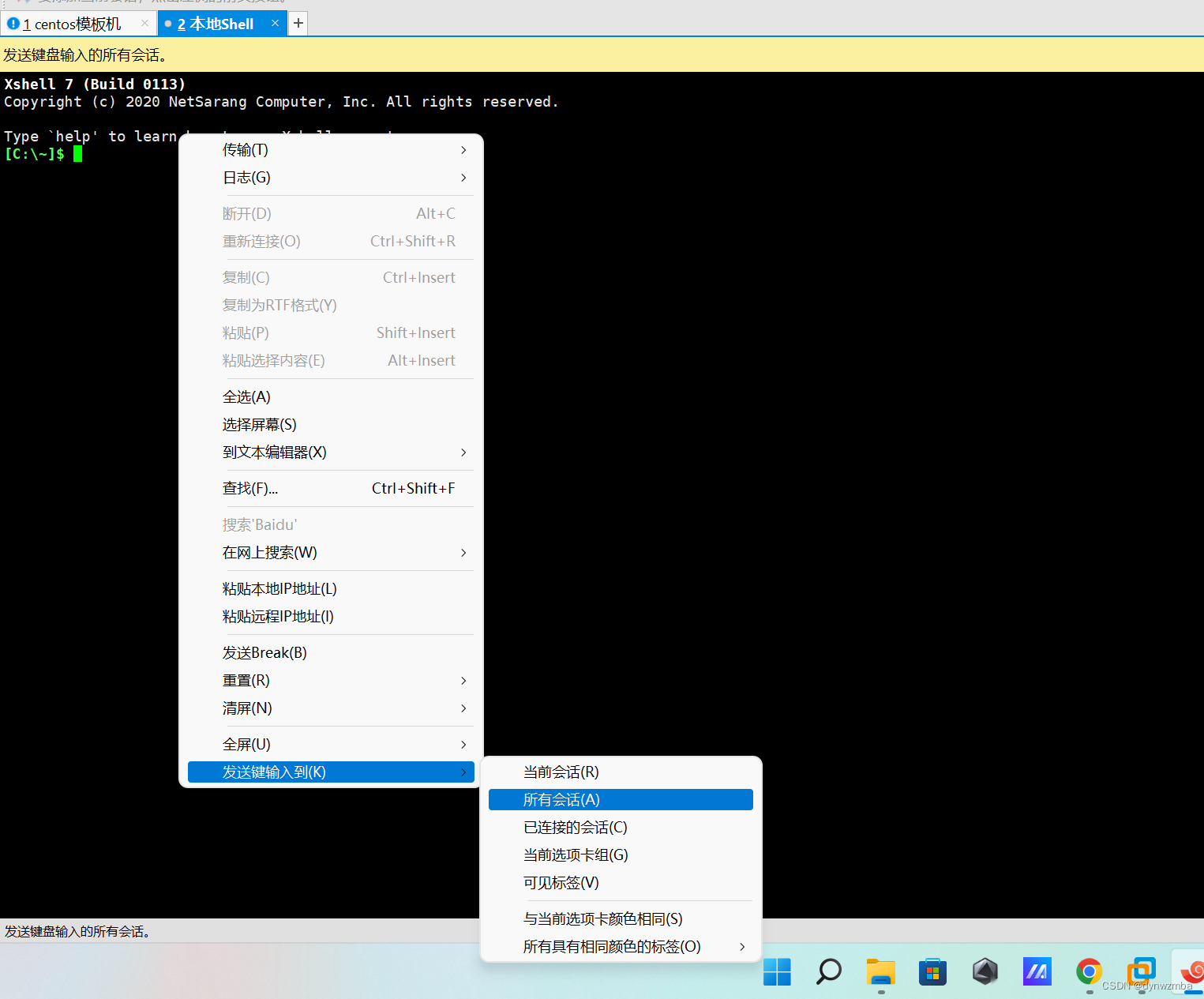This screenshot has height=999, width=1204.
Task: Click highlighted 发送键输入到(K) entry
Action: [331, 772]
